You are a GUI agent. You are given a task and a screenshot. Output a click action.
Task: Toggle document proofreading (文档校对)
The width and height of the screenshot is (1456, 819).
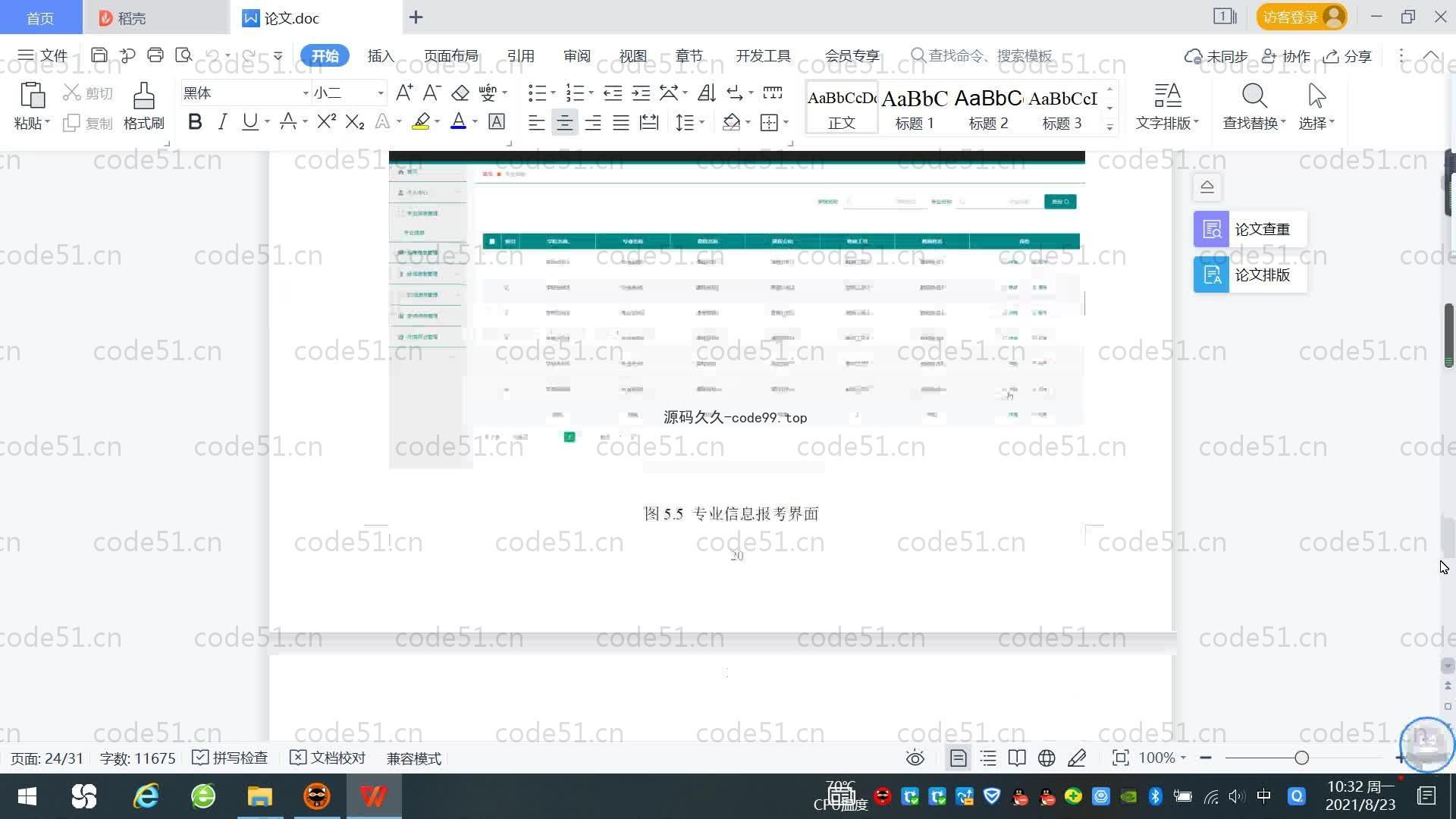tap(328, 758)
